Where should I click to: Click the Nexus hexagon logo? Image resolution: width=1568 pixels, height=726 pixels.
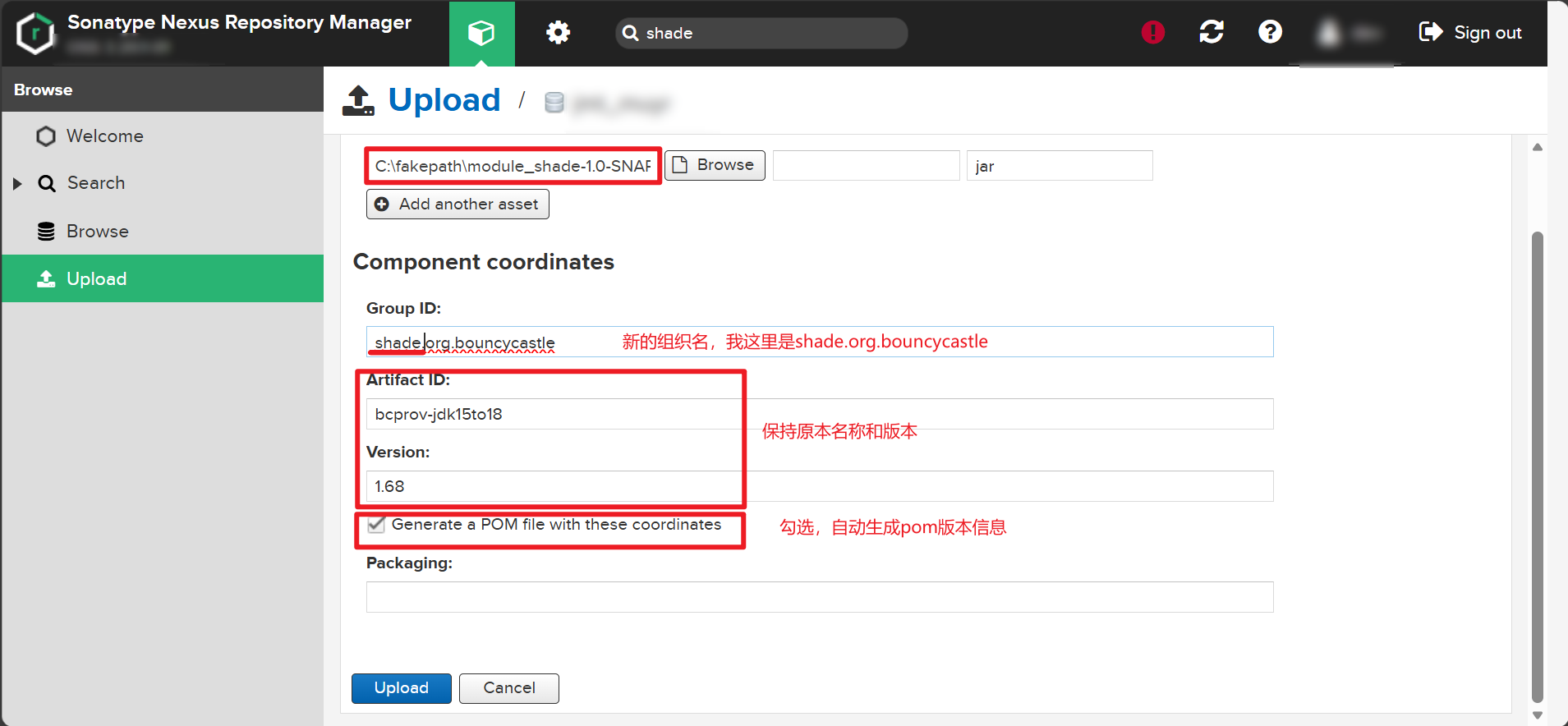[35, 33]
